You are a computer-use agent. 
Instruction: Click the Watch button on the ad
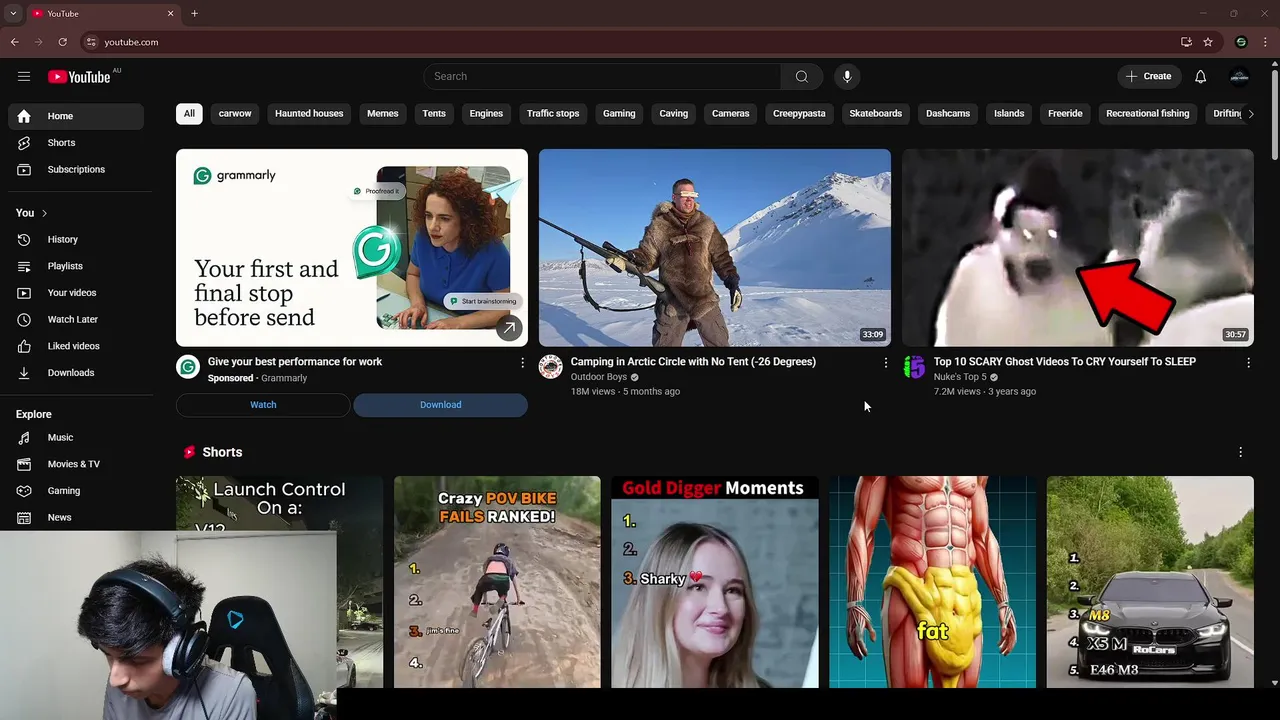263,405
